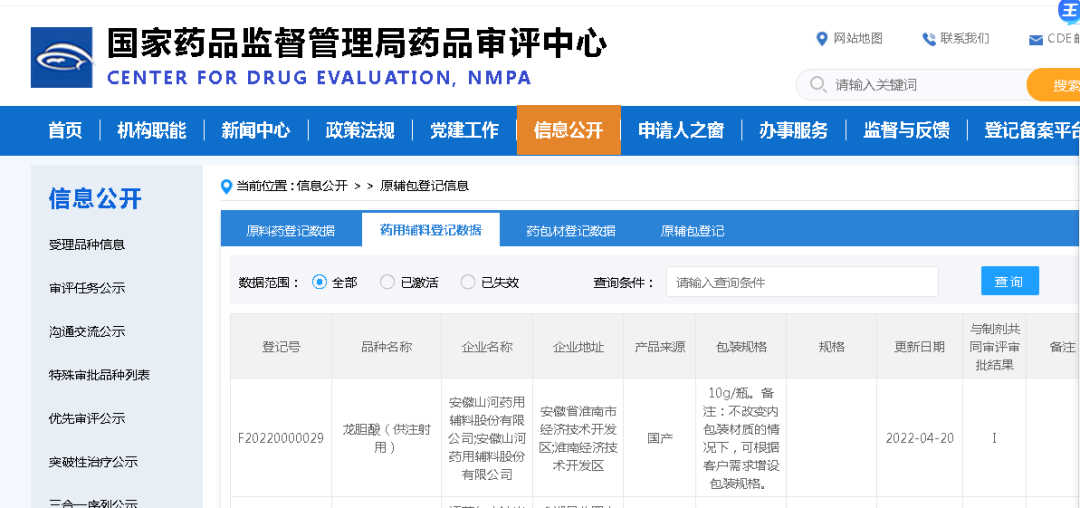Click the 产品来源 column header
Viewport: 1080px width, 508px height.
coord(660,347)
